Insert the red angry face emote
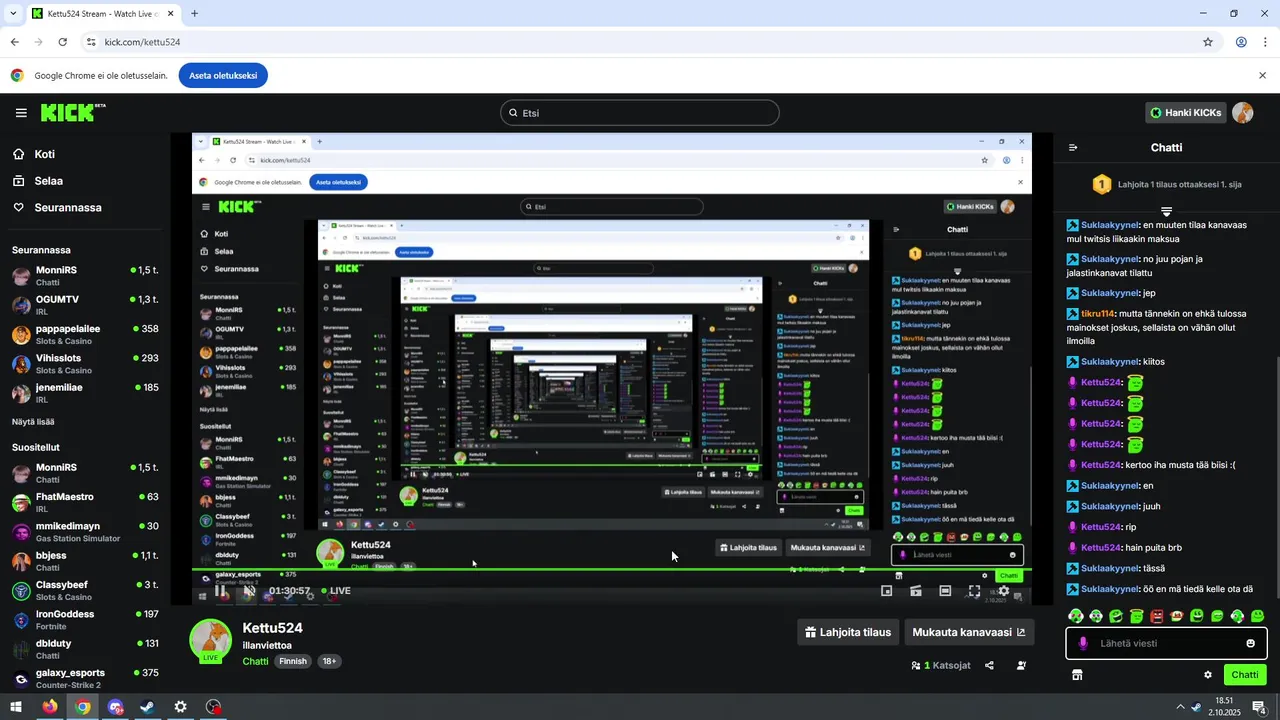 (x=1157, y=616)
